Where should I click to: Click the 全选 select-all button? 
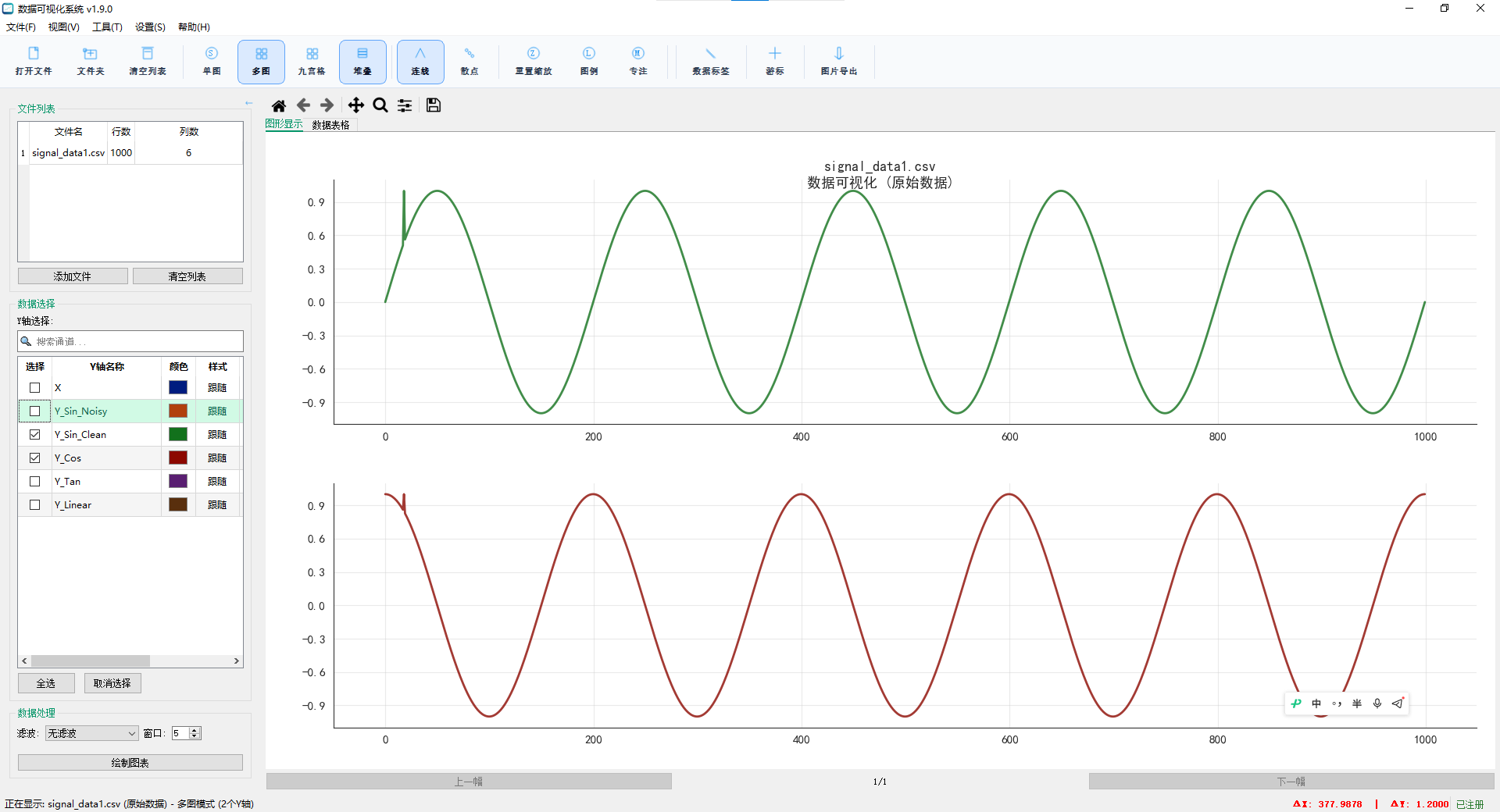pyautogui.click(x=46, y=683)
